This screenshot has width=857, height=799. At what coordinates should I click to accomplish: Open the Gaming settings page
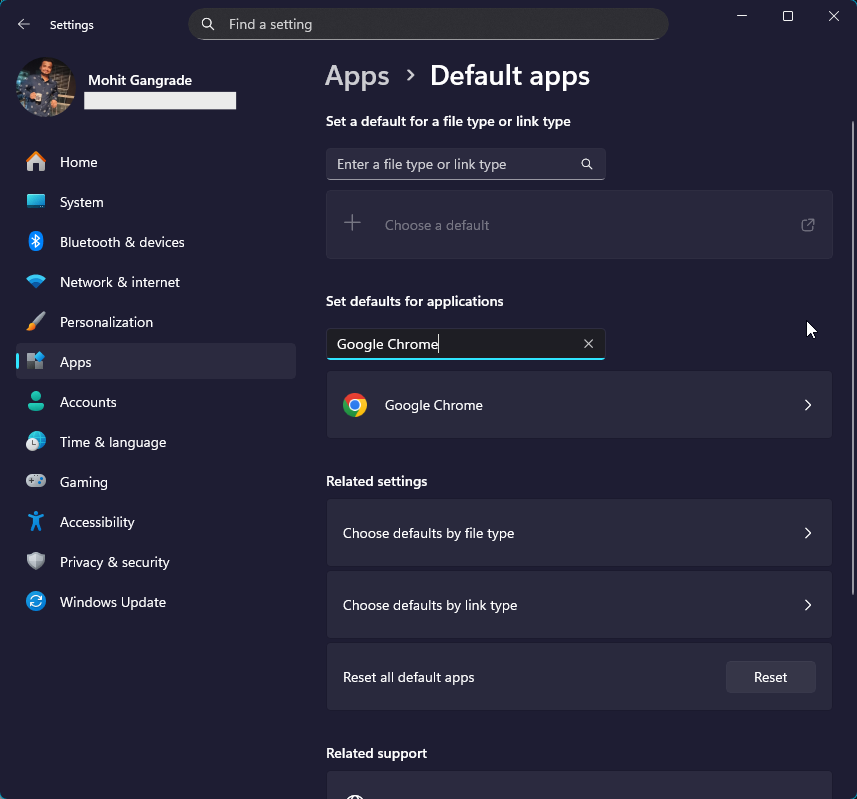83,482
